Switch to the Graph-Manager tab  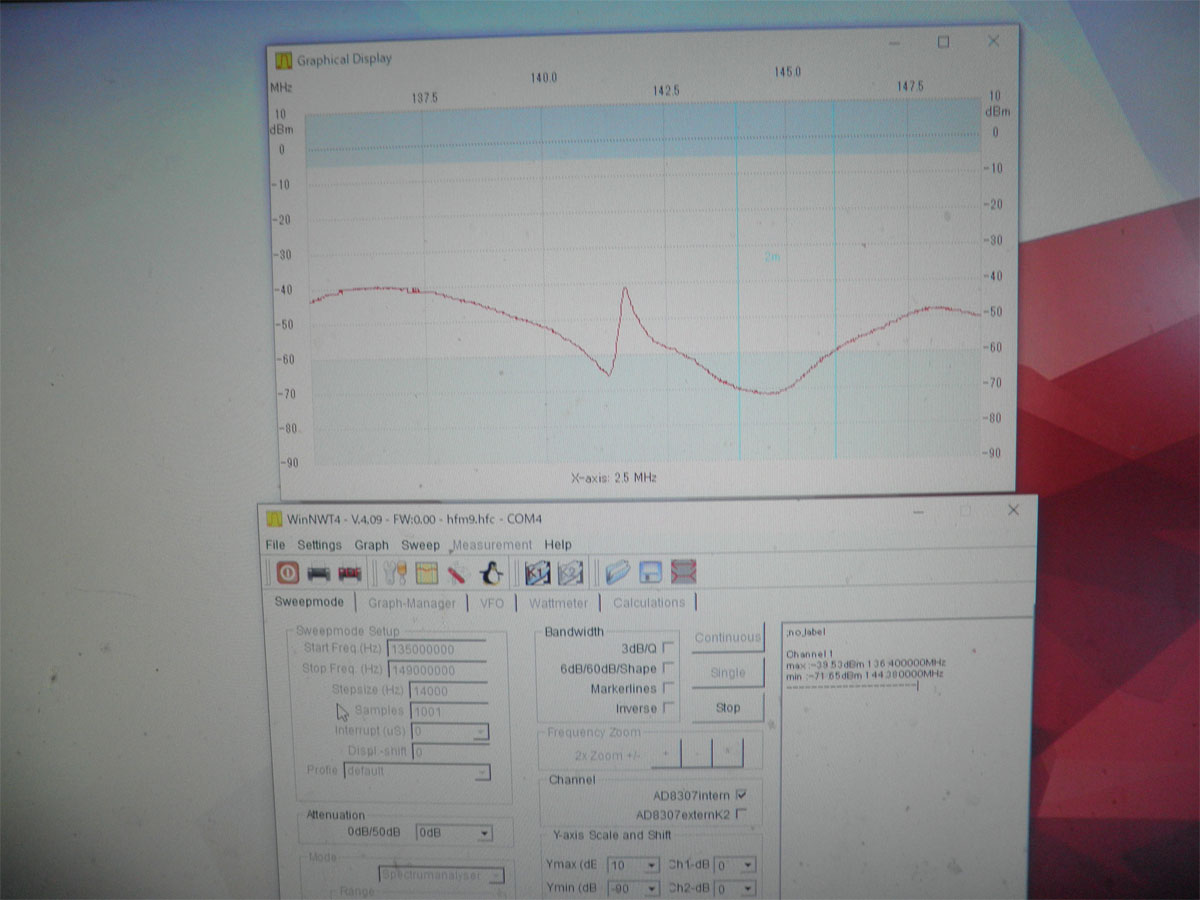[x=411, y=603]
